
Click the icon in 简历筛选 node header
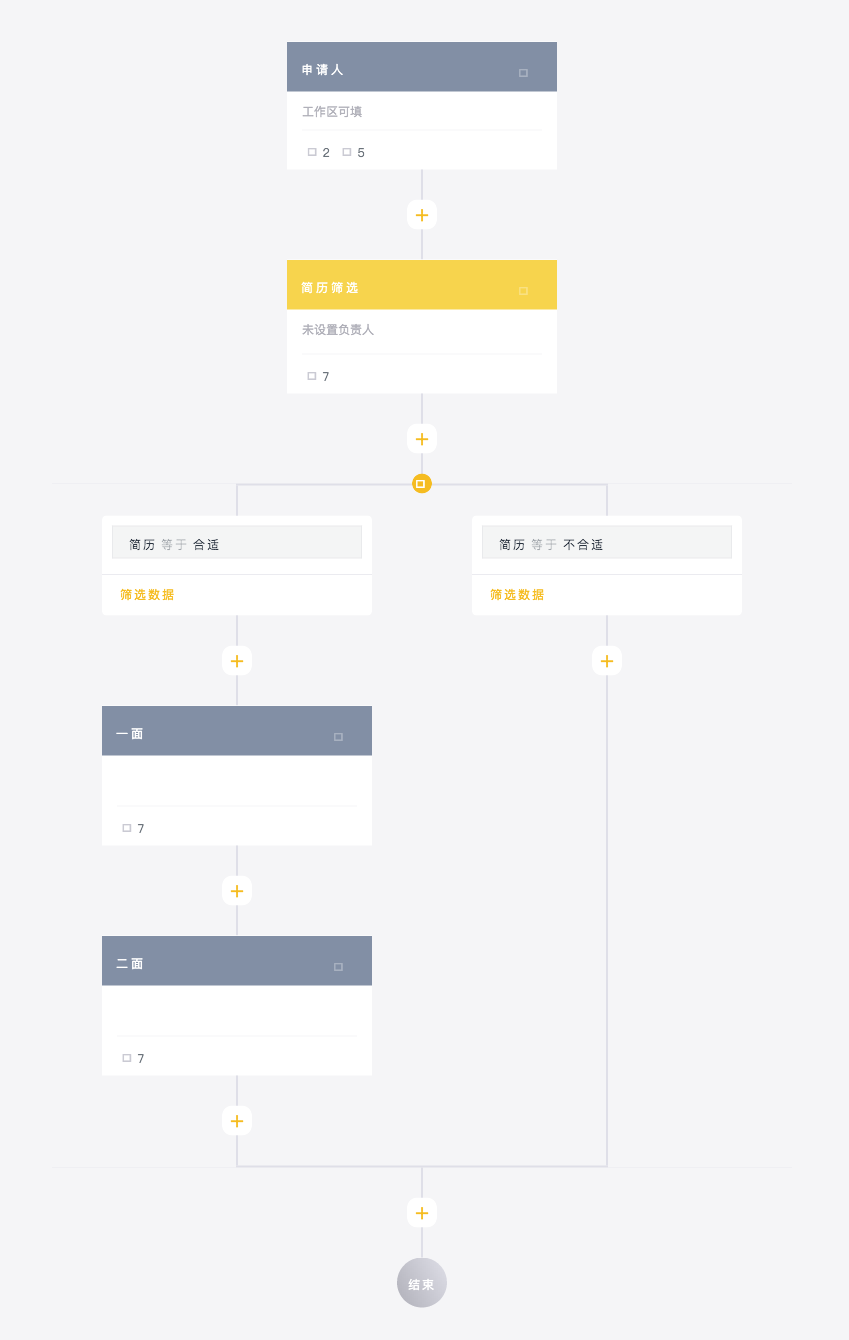(x=523, y=291)
